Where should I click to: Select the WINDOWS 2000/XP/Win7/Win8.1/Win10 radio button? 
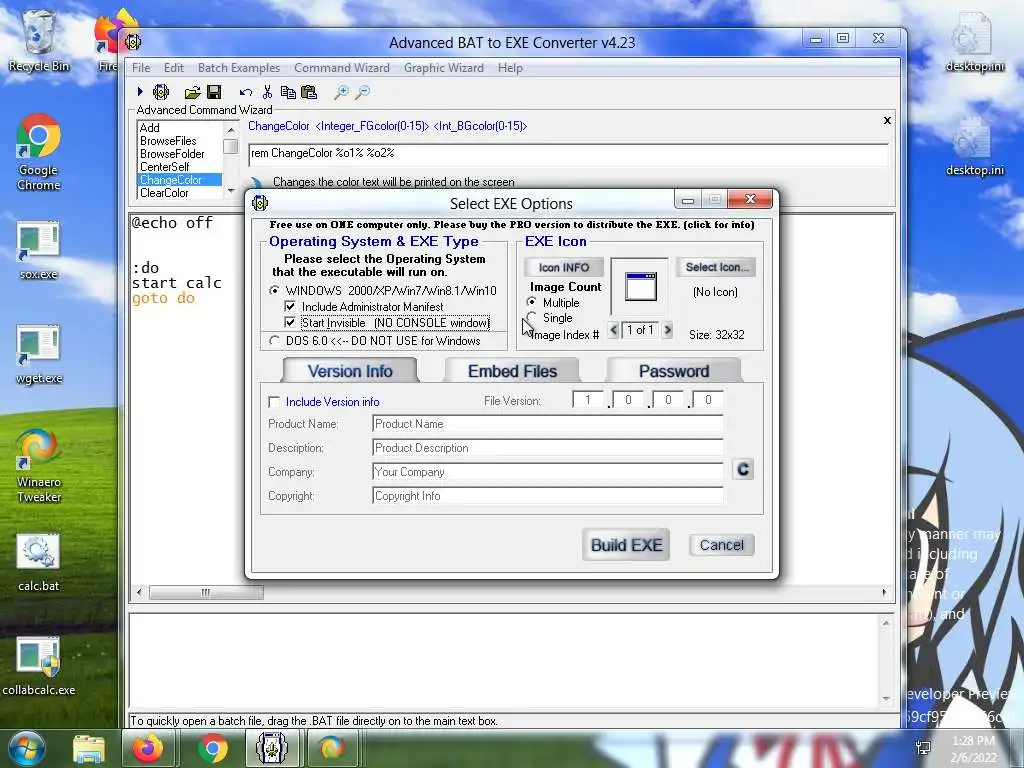click(x=274, y=291)
